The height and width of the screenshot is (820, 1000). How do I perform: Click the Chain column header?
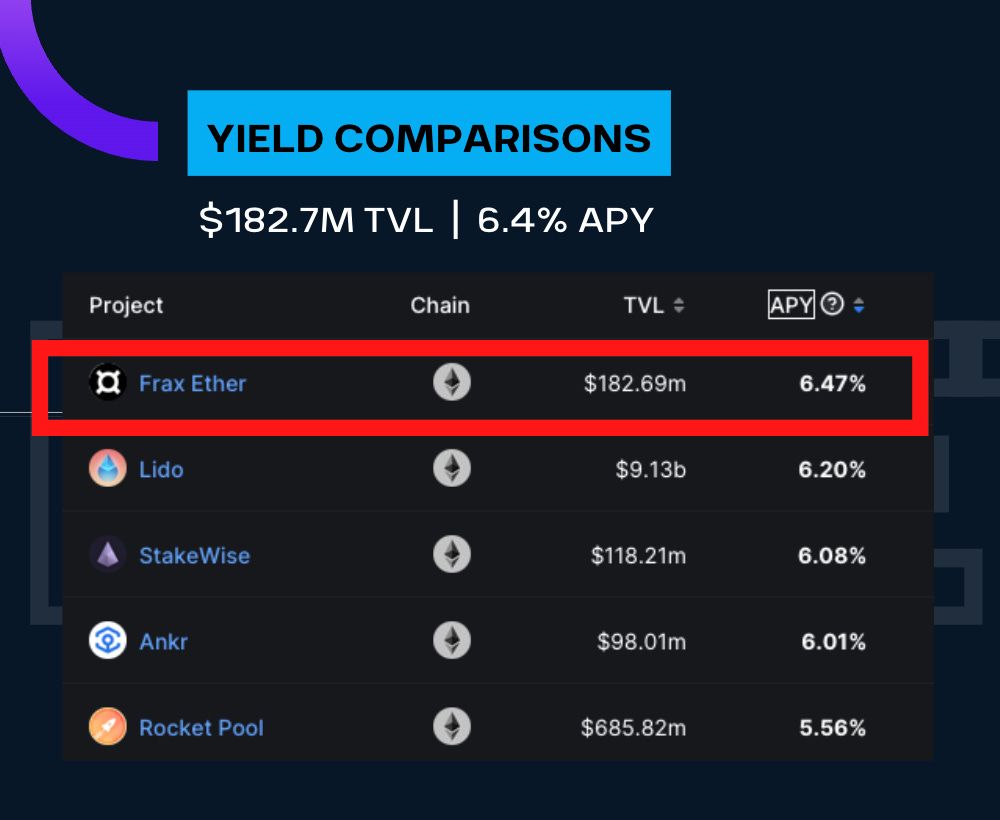[440, 305]
